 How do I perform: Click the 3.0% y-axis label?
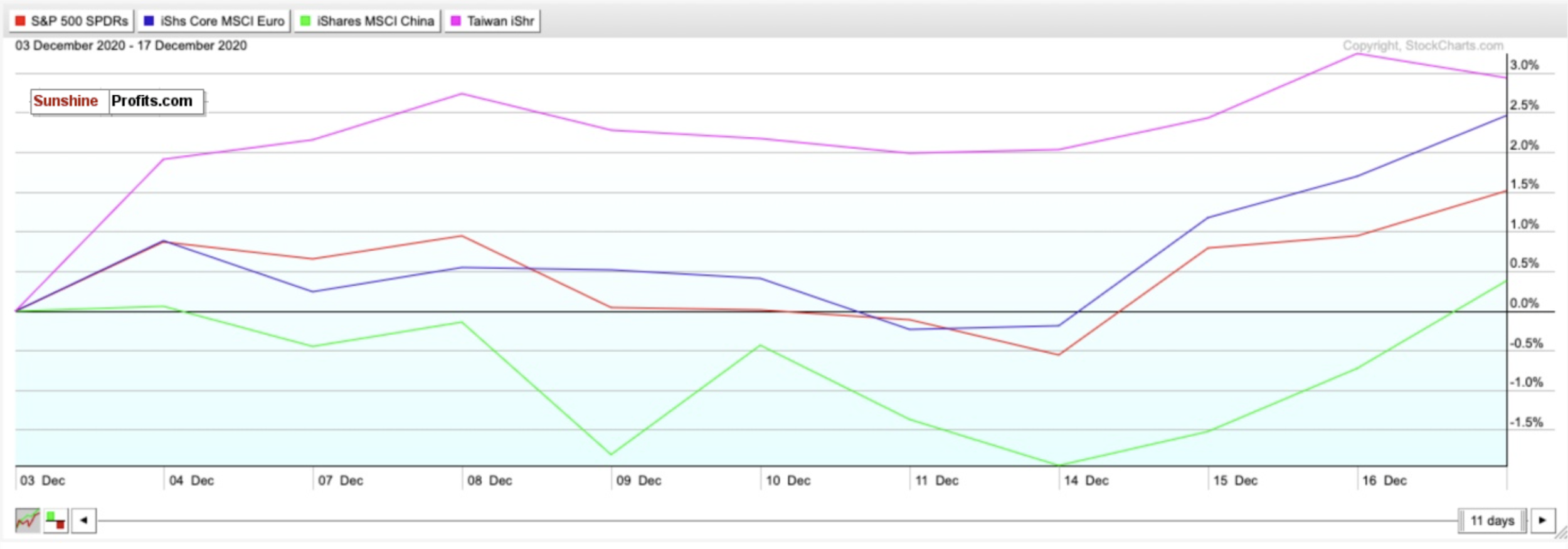pos(1524,65)
